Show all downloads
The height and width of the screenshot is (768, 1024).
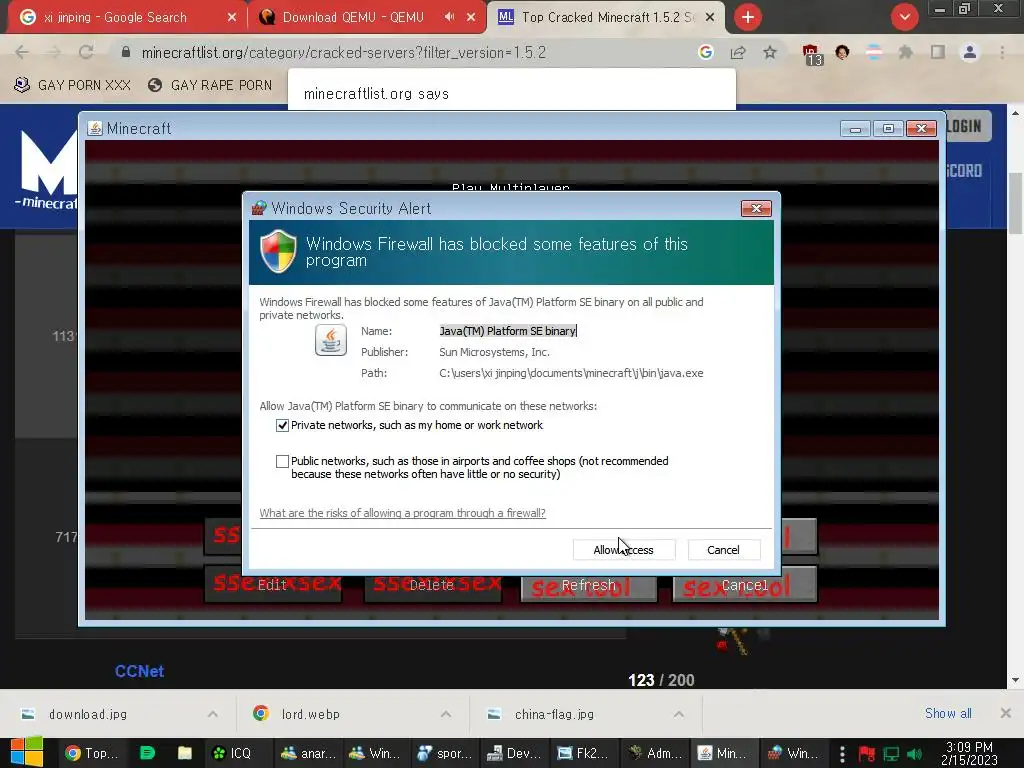coord(948,713)
